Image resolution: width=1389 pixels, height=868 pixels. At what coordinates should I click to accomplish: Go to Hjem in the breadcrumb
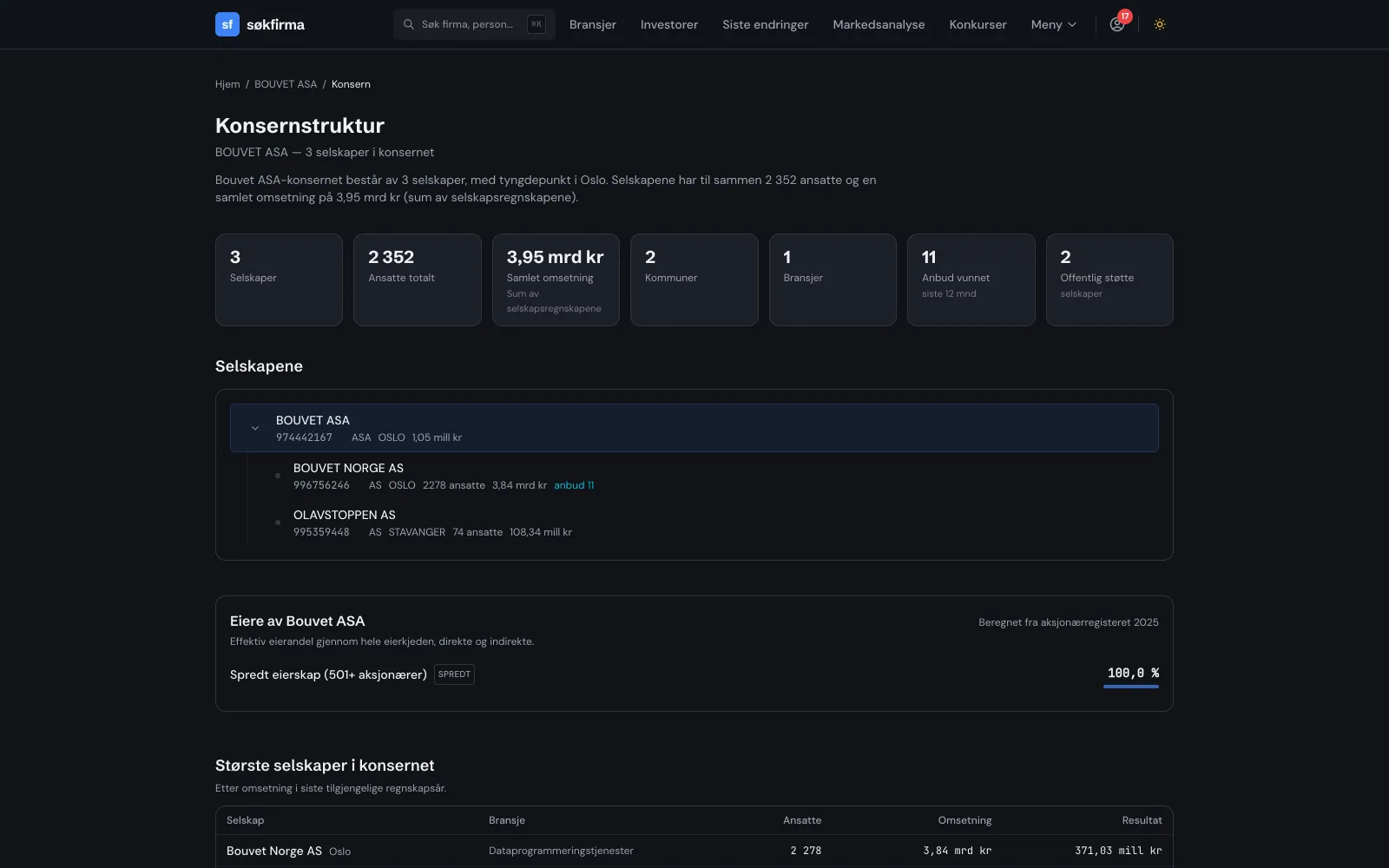(227, 84)
